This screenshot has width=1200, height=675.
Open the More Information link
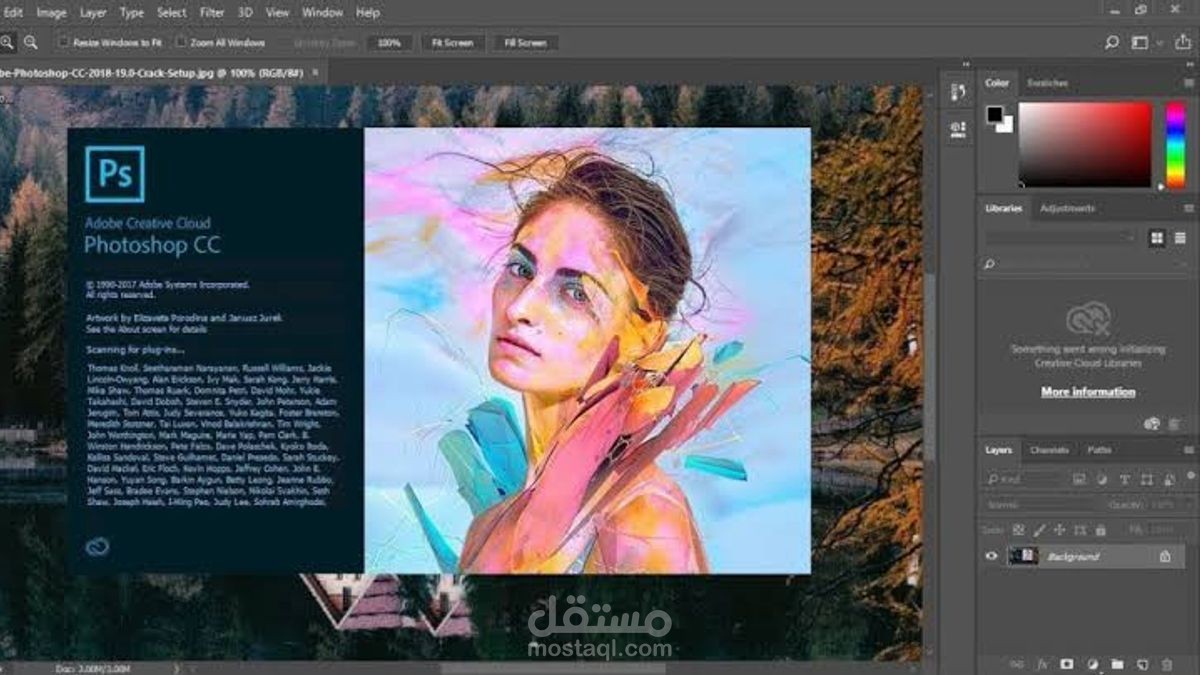pyautogui.click(x=1088, y=392)
